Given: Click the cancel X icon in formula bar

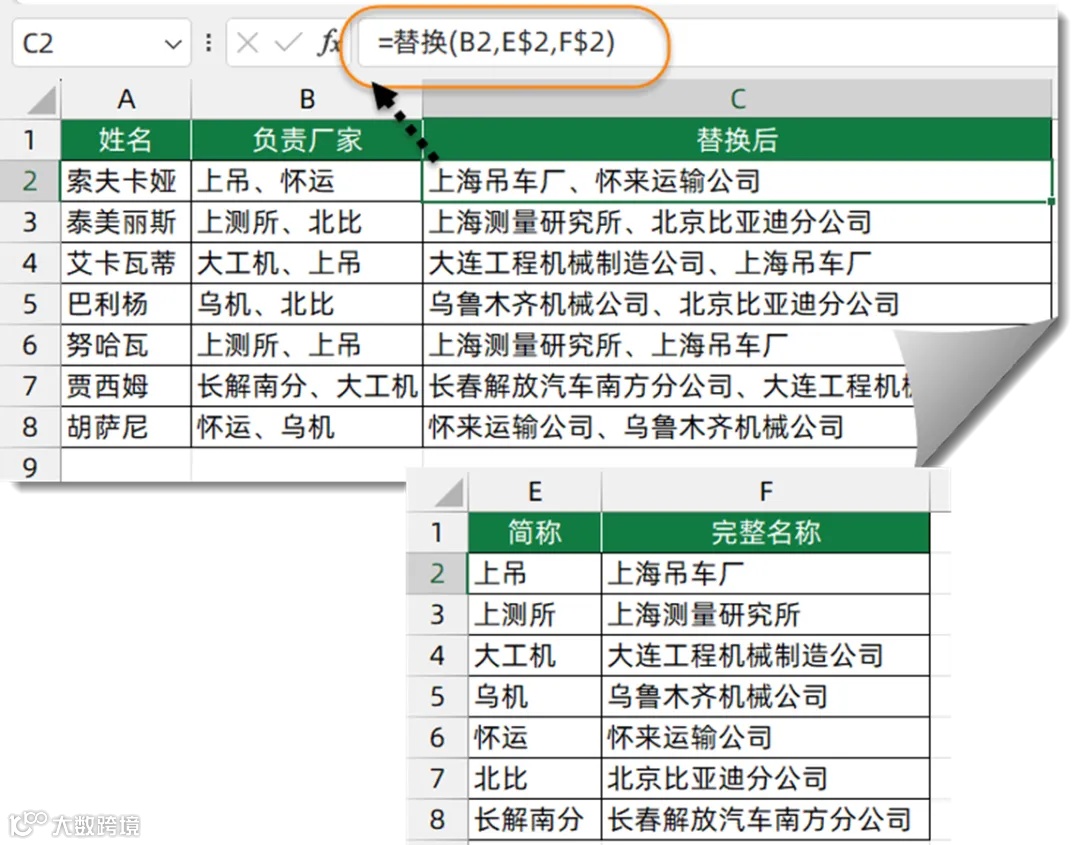Looking at the screenshot, I should (x=247, y=43).
